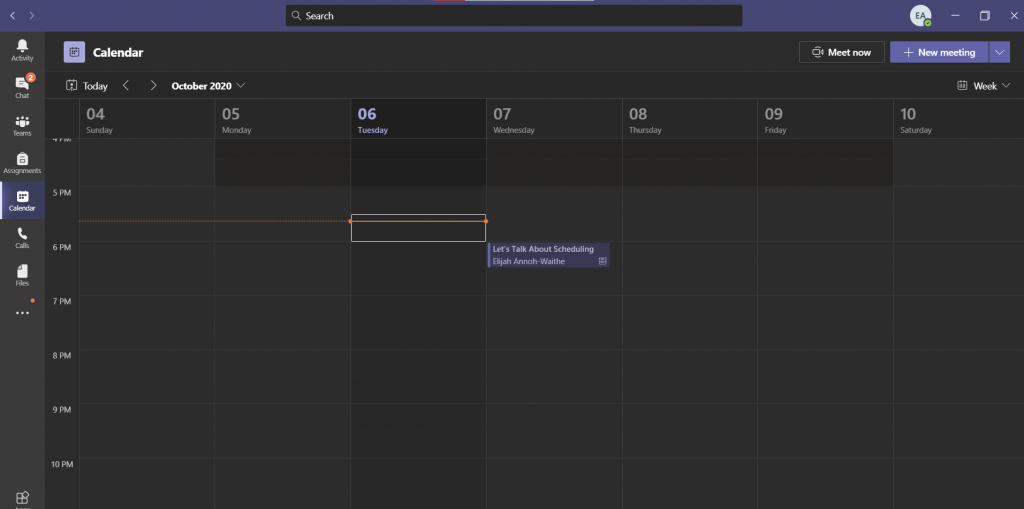Open the Calls section
The height and width of the screenshot is (509, 1024).
[22, 238]
